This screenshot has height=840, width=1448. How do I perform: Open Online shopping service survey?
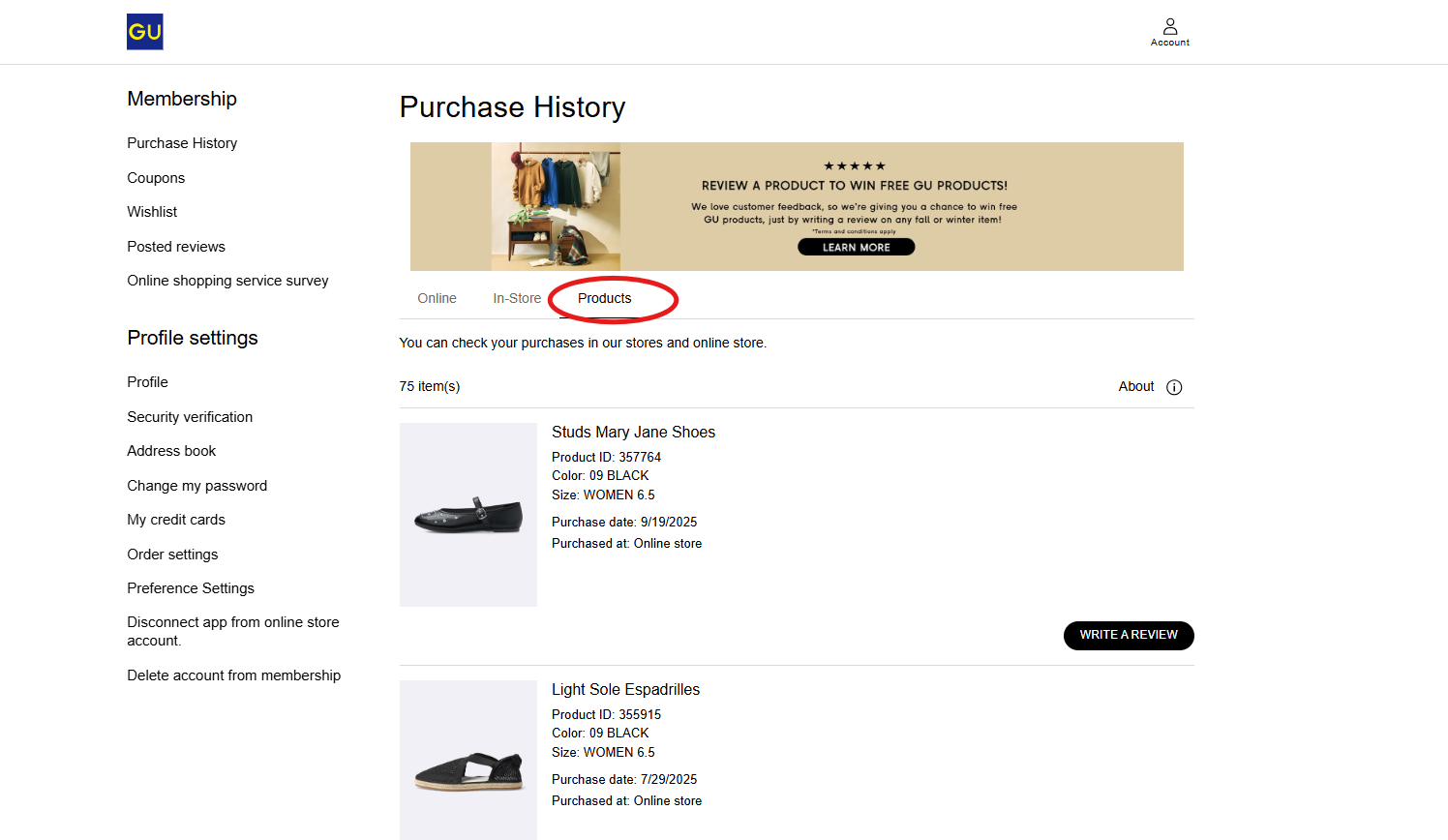pyautogui.click(x=227, y=281)
